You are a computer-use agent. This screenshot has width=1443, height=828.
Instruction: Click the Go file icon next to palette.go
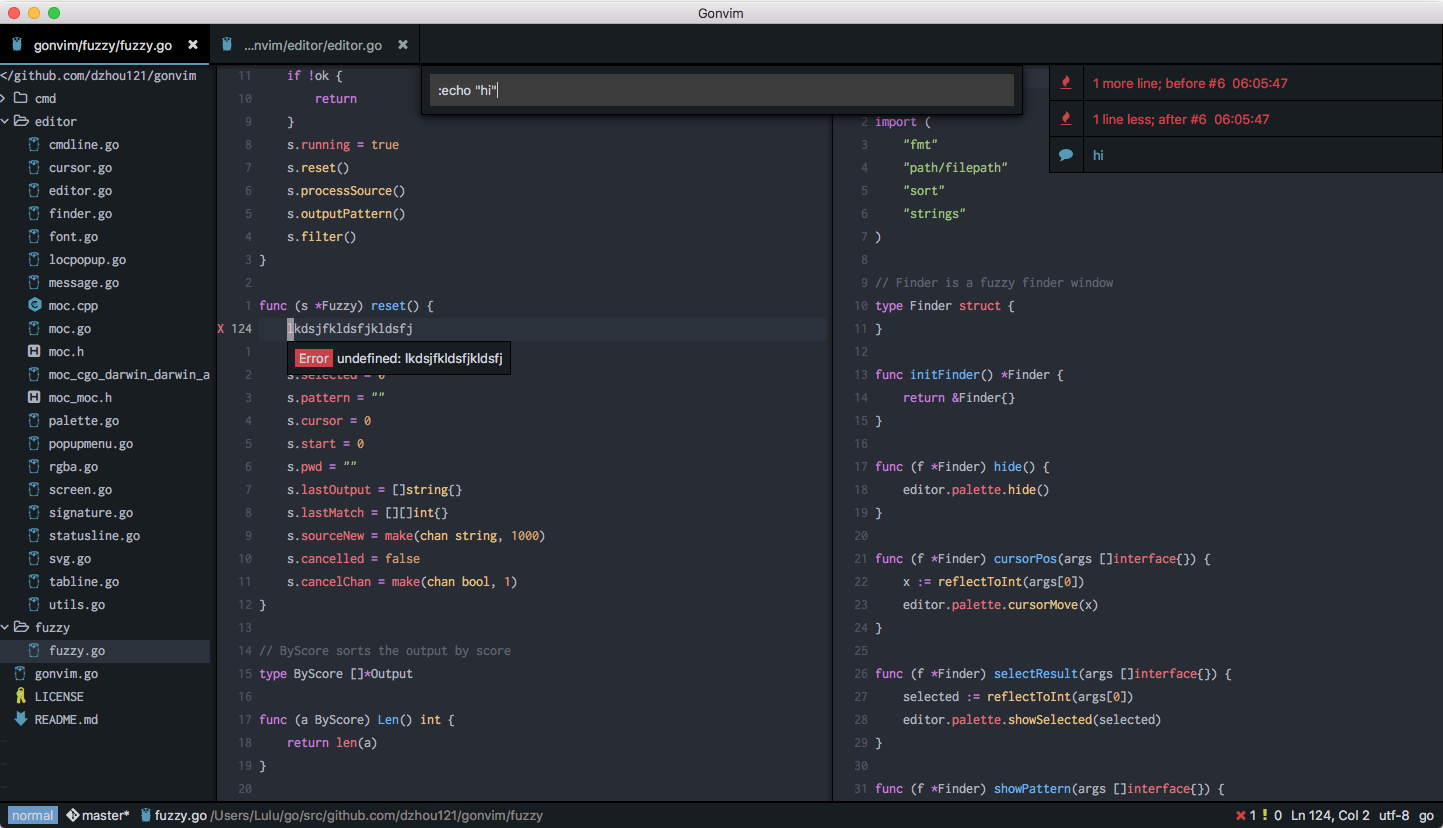[35, 420]
